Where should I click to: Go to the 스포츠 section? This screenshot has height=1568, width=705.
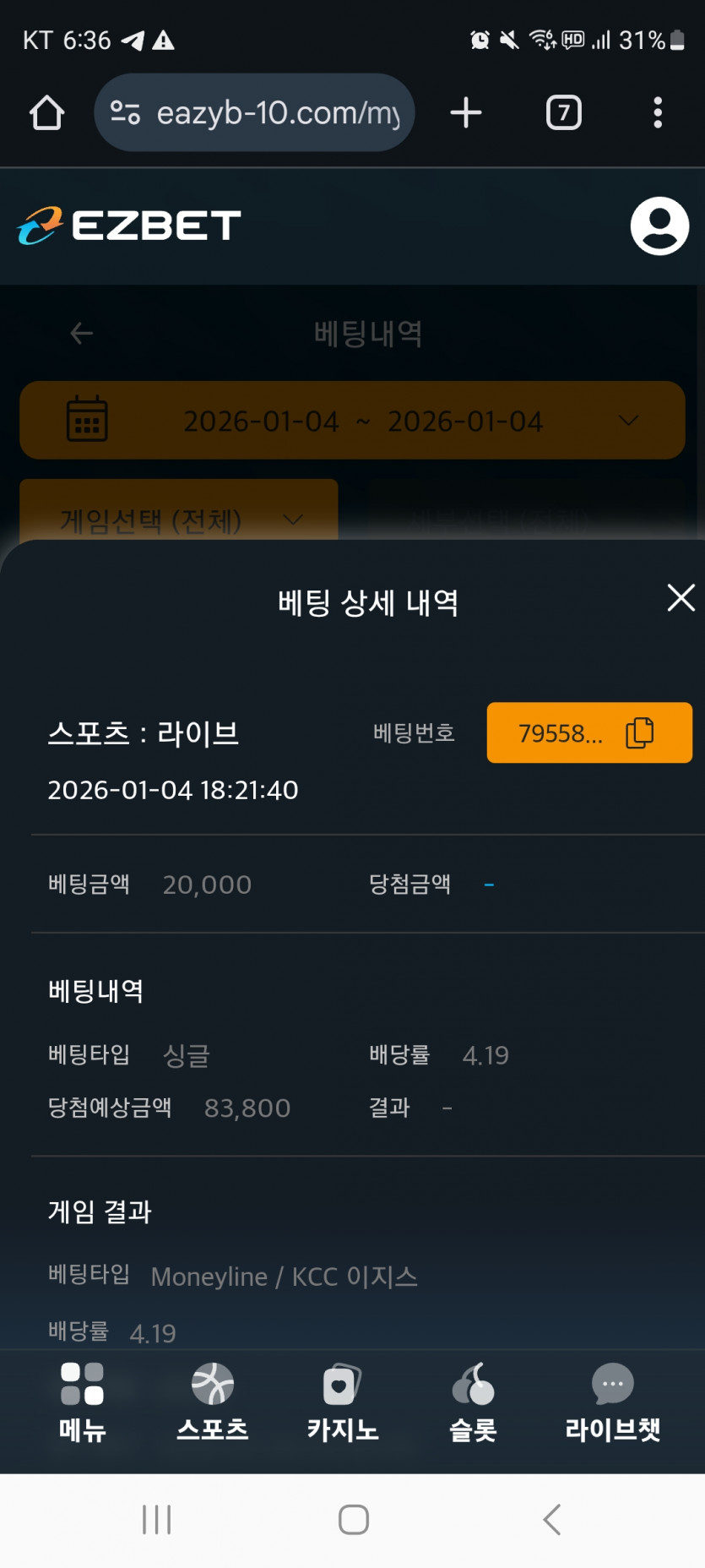coord(213,1400)
